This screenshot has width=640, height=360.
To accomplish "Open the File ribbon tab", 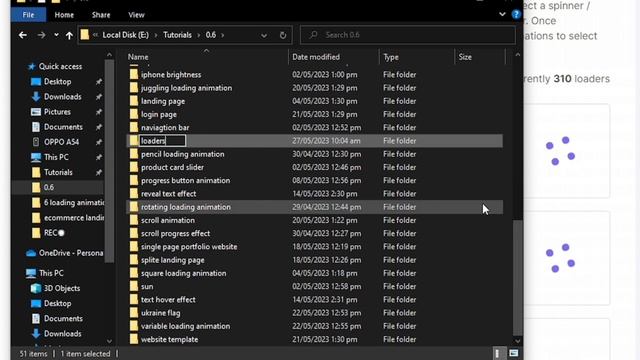I will 28,15.
